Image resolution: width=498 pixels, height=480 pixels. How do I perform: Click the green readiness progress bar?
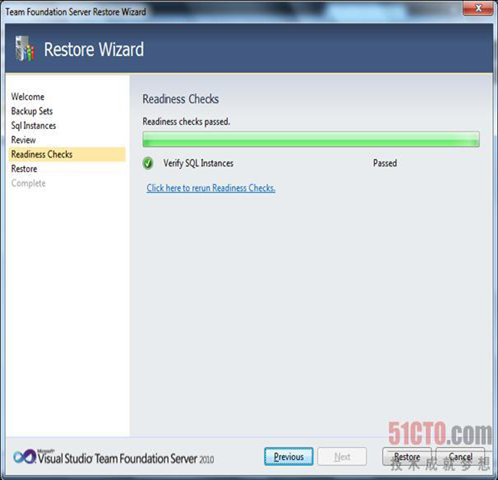311,139
